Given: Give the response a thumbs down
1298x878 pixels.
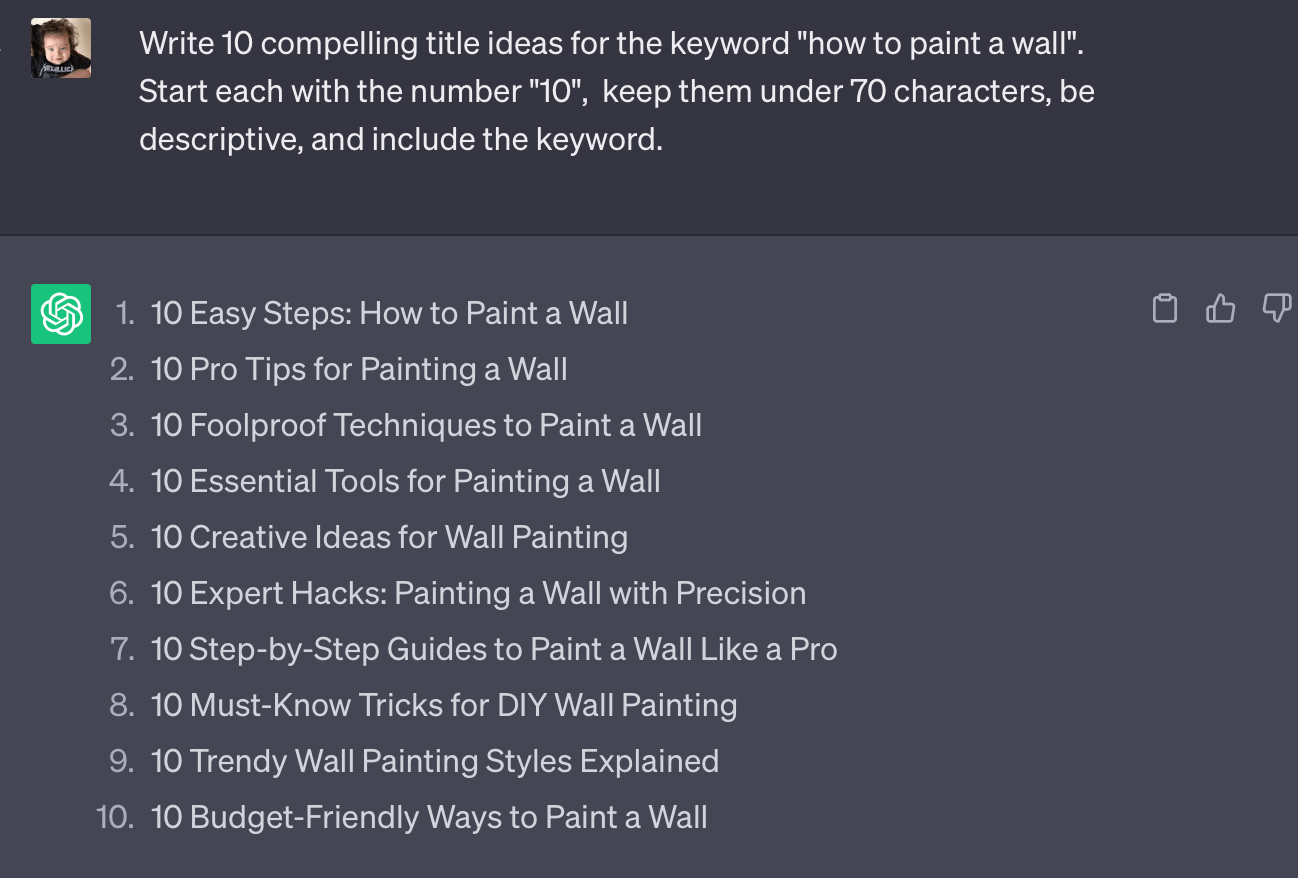Looking at the screenshot, I should pyautogui.click(x=1277, y=309).
